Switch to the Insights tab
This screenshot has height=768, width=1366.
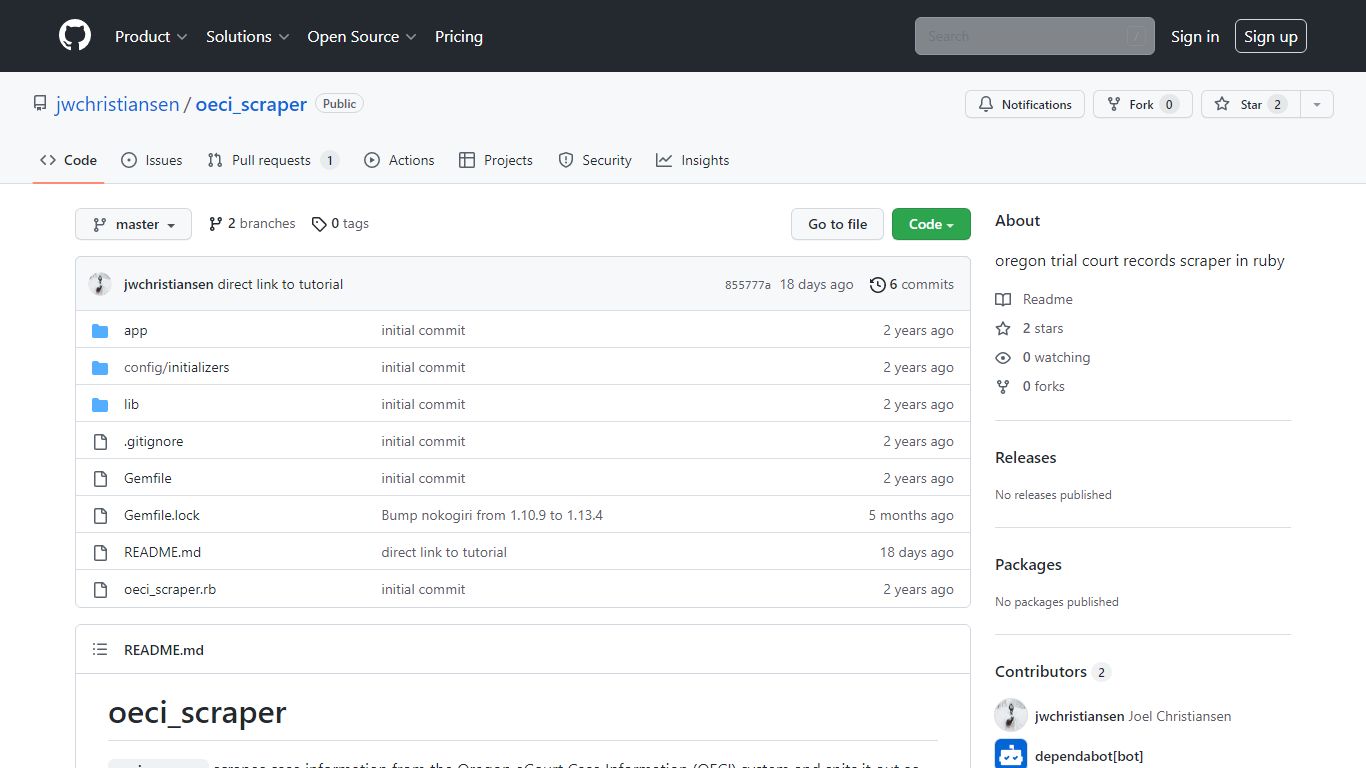(x=693, y=160)
